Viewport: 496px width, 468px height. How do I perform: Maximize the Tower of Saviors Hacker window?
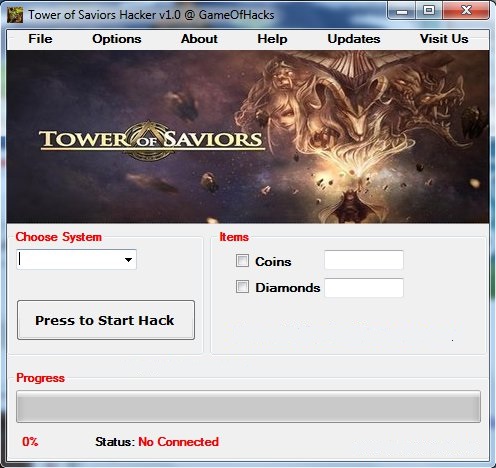(x=429, y=11)
